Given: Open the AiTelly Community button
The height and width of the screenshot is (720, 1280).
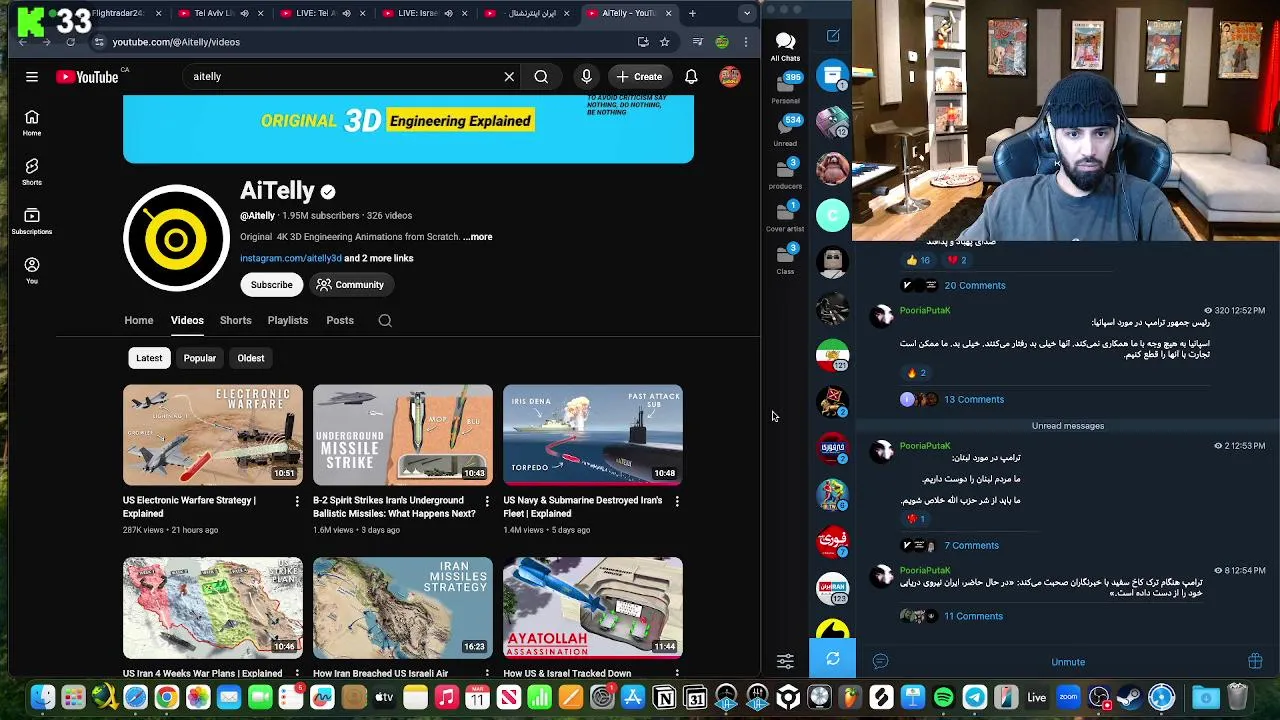Looking at the screenshot, I should [350, 285].
